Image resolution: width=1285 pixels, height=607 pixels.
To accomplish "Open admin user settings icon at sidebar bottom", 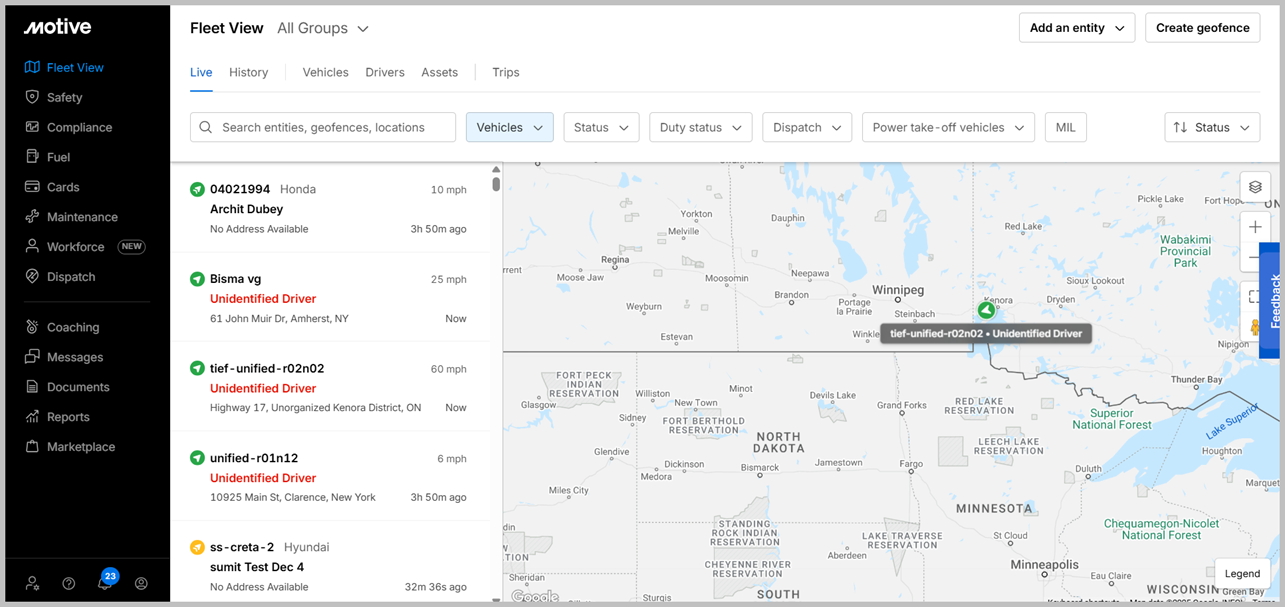I will tap(33, 583).
